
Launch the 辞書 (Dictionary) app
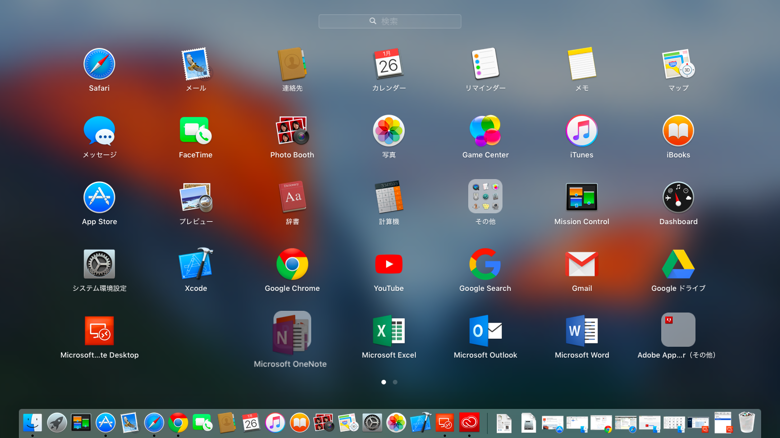click(x=292, y=198)
